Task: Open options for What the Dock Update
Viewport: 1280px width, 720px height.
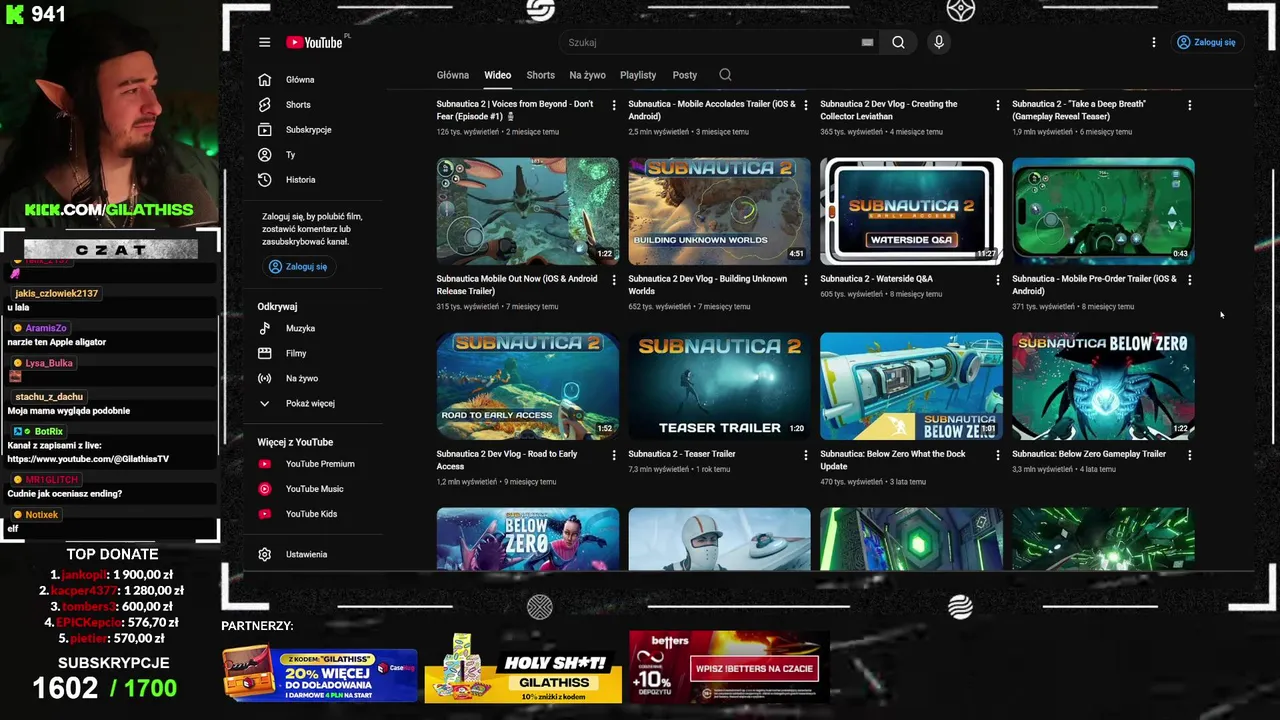Action: 997,455
